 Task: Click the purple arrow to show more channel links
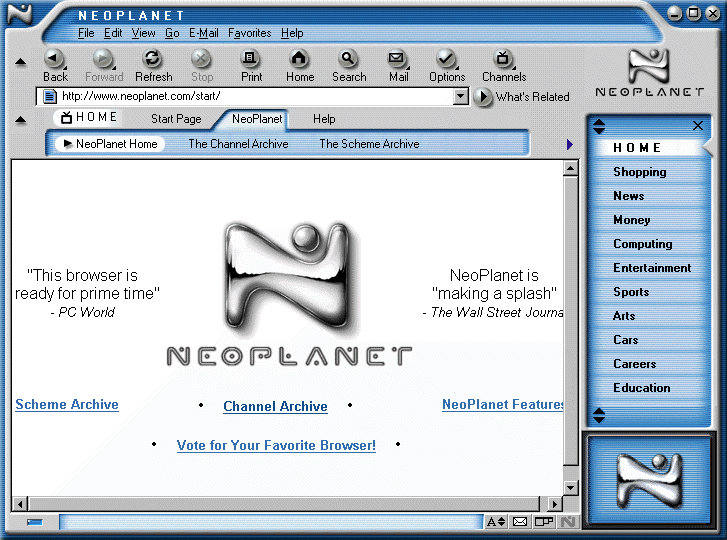[570, 144]
